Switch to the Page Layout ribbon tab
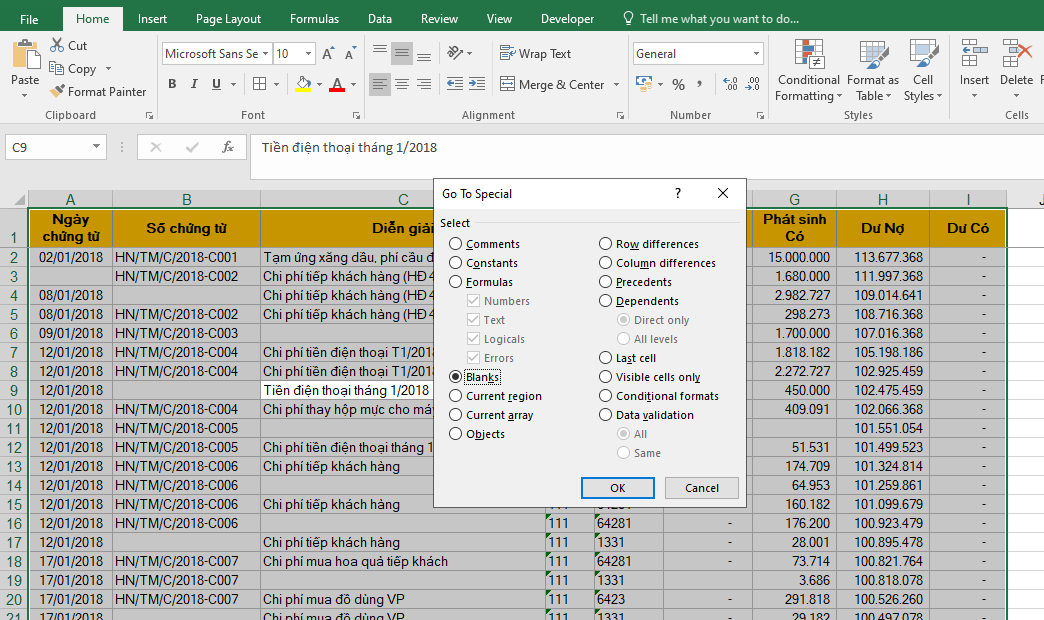This screenshot has width=1044, height=620. pos(228,19)
